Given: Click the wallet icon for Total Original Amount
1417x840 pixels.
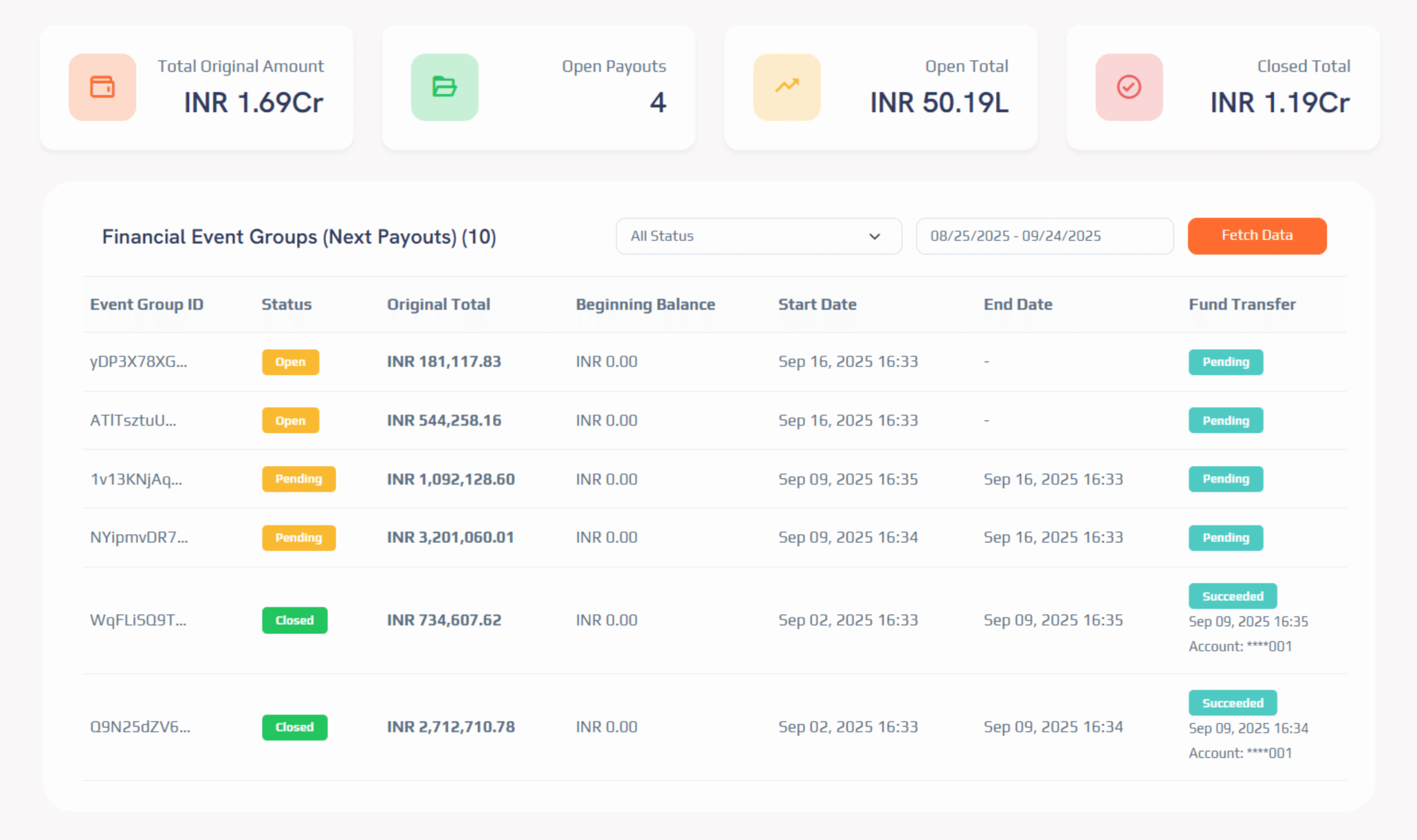Looking at the screenshot, I should click(x=102, y=87).
